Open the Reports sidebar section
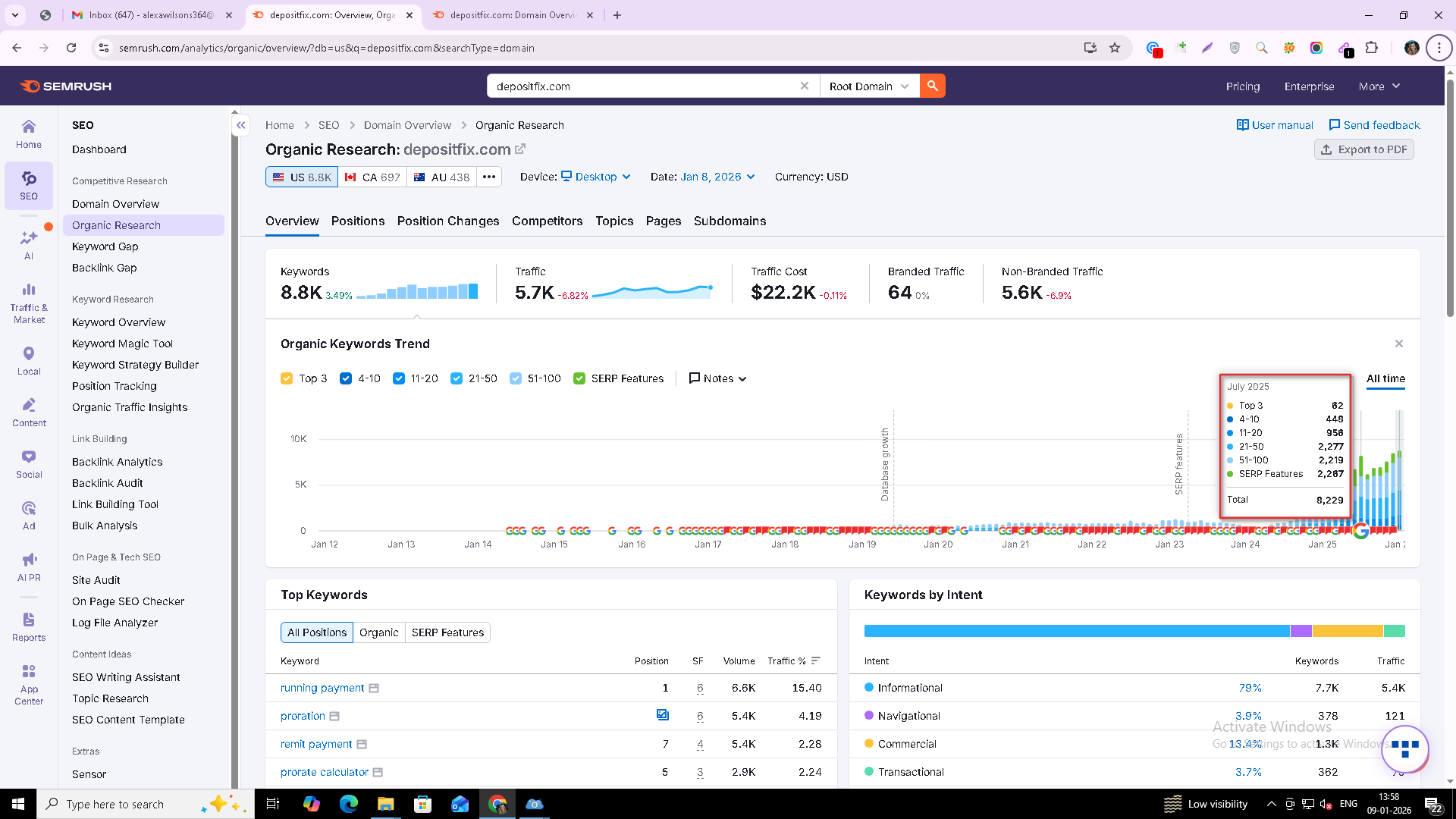Viewport: 1456px width, 819px height. coord(29,626)
